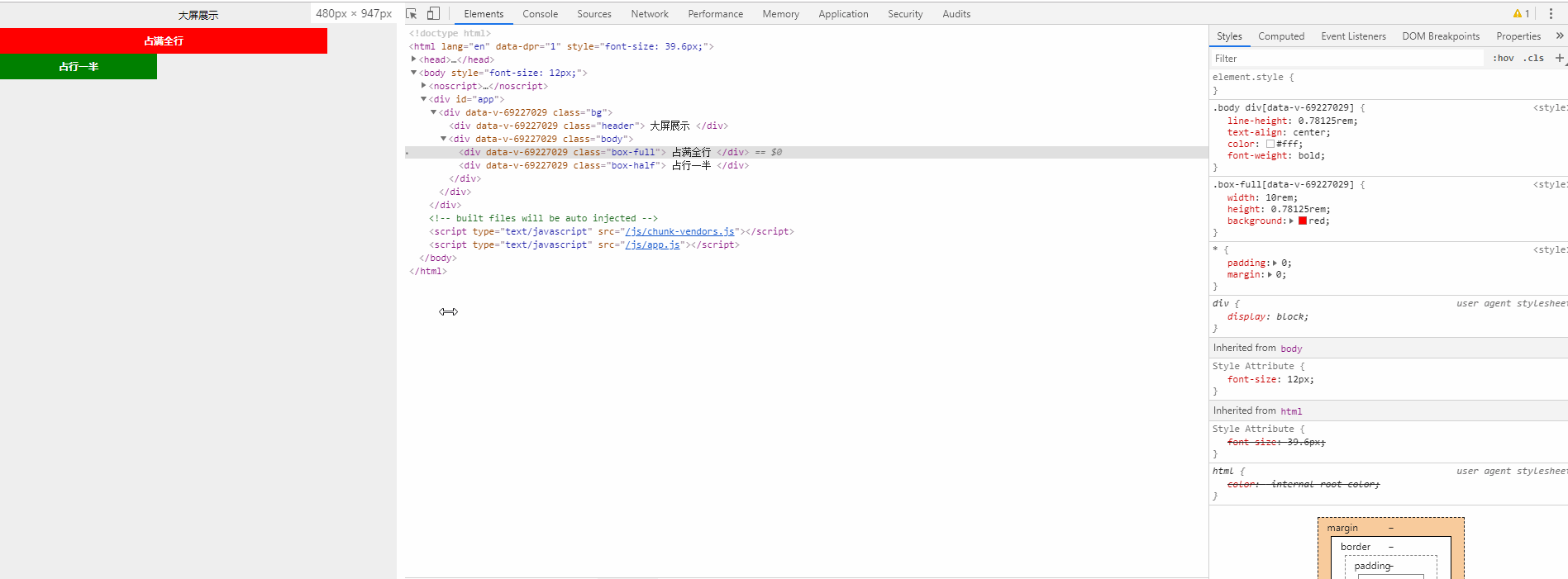Open the red background color swatch
The width and height of the screenshot is (1568, 579).
(x=1303, y=221)
